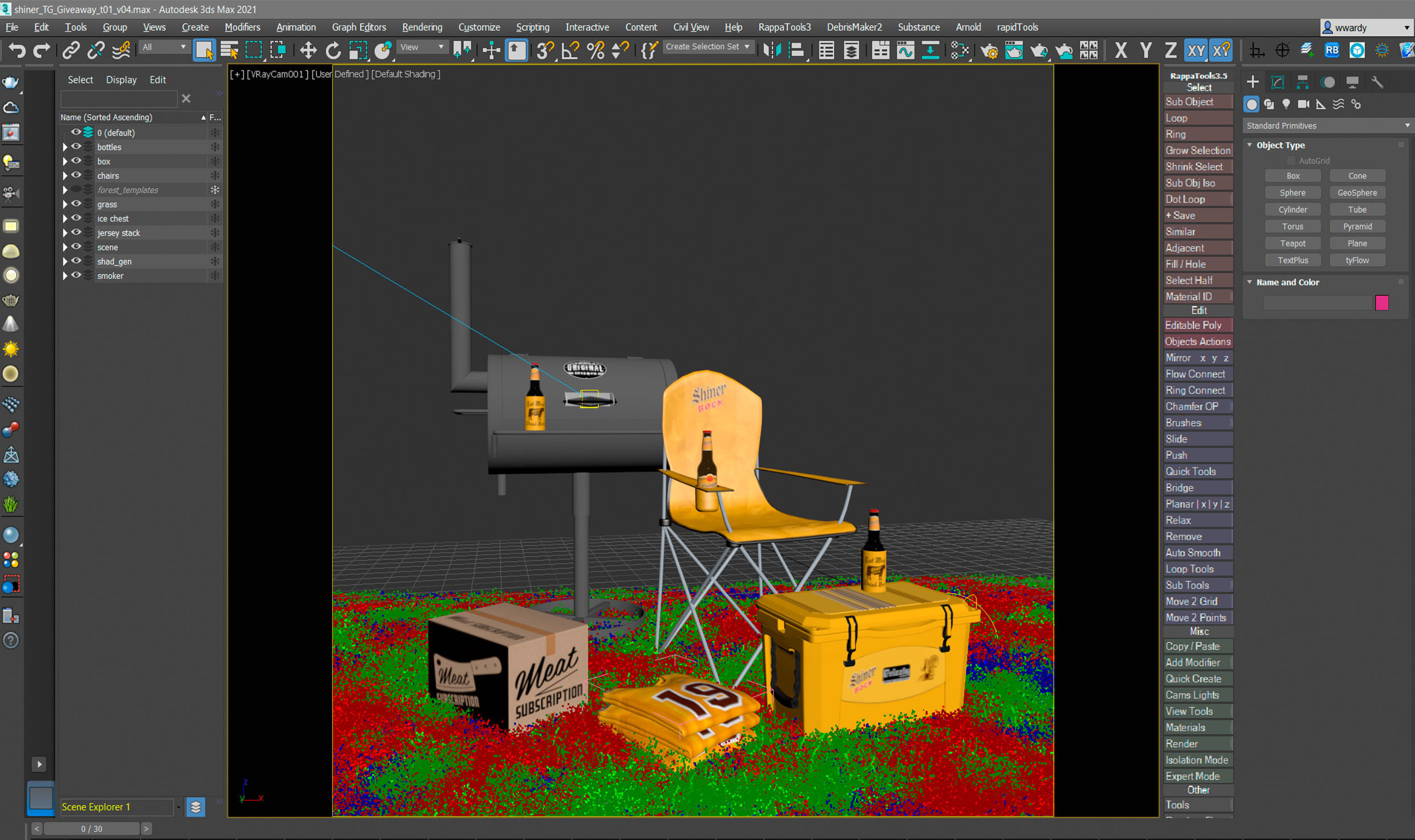Hide the bottles layer eye icon

point(76,147)
